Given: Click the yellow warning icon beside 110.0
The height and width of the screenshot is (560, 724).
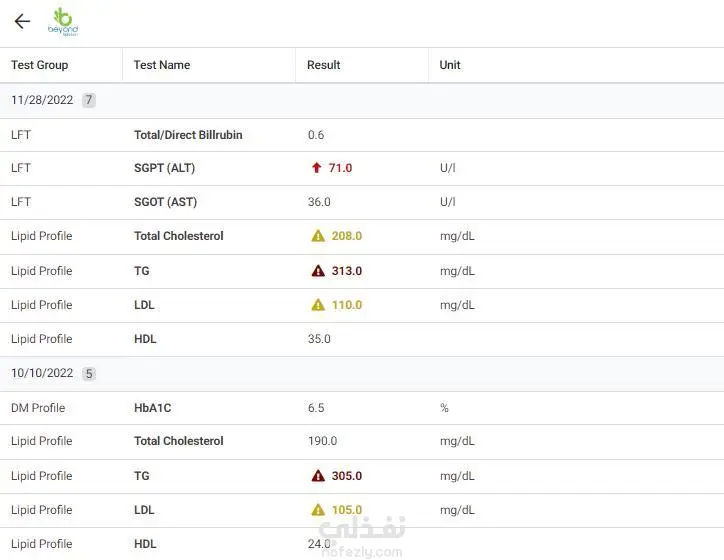Looking at the screenshot, I should [318, 305].
